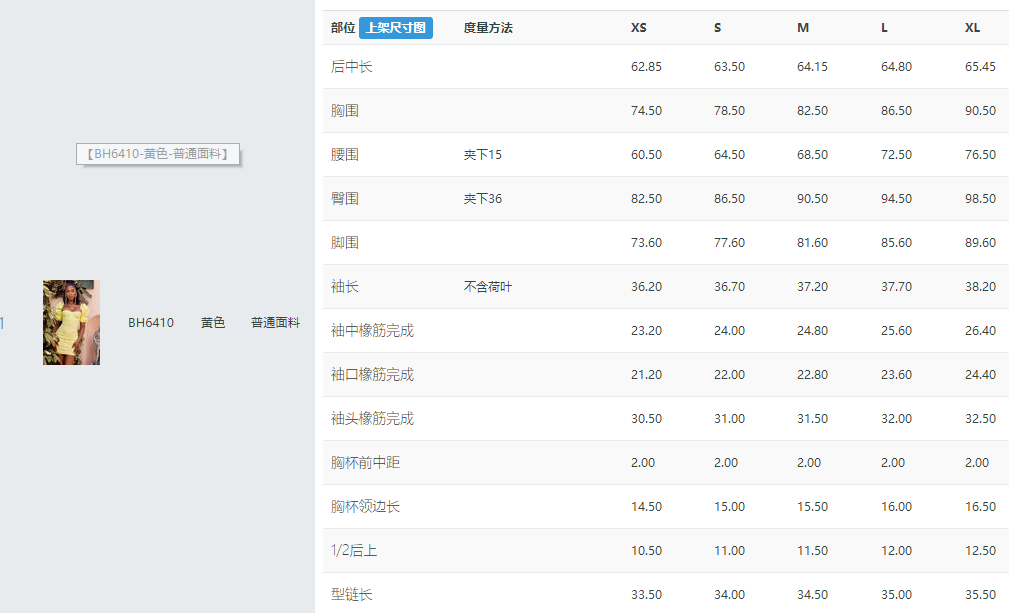Click the 76.50 XL value in 腰围 row
The width and height of the screenshot is (1009, 613).
[980, 154]
